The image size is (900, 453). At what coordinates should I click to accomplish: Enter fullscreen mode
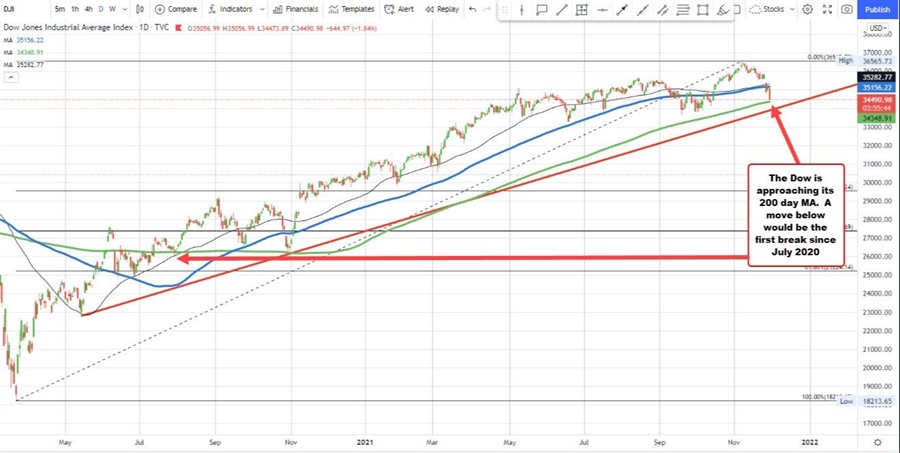[827, 9]
